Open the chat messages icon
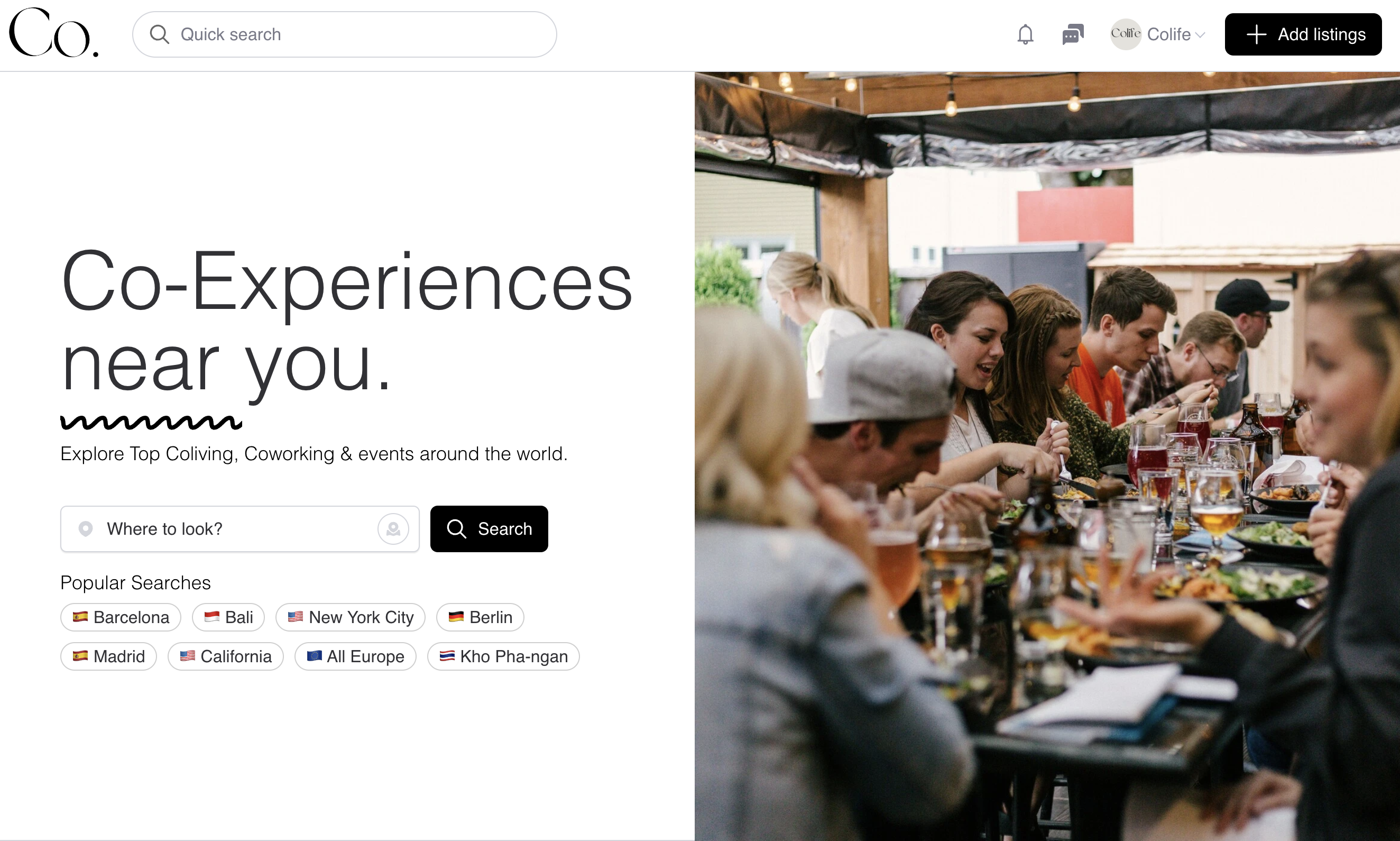Screen dimensions: 1400x841 pyautogui.click(x=1073, y=34)
